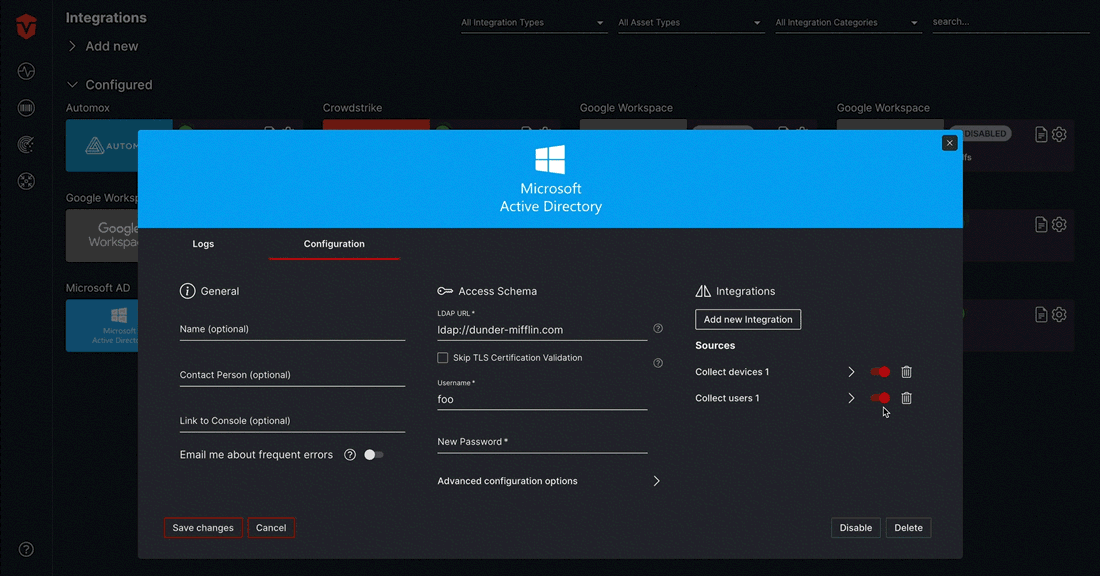Screen dimensions: 1100x576
Task: Open All Integration Types dropdown
Action: (x=532, y=22)
